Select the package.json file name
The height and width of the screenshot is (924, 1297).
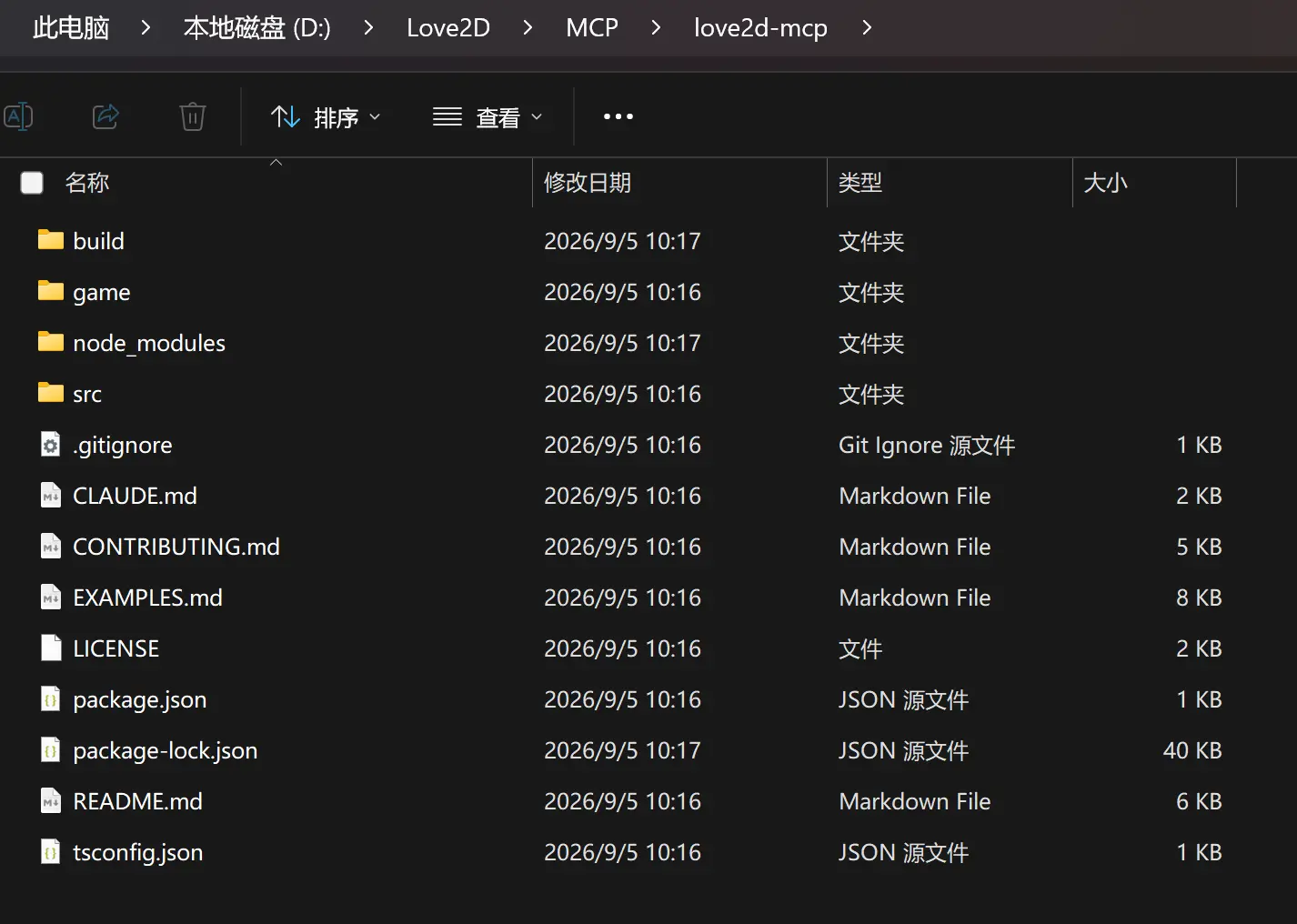point(140,699)
